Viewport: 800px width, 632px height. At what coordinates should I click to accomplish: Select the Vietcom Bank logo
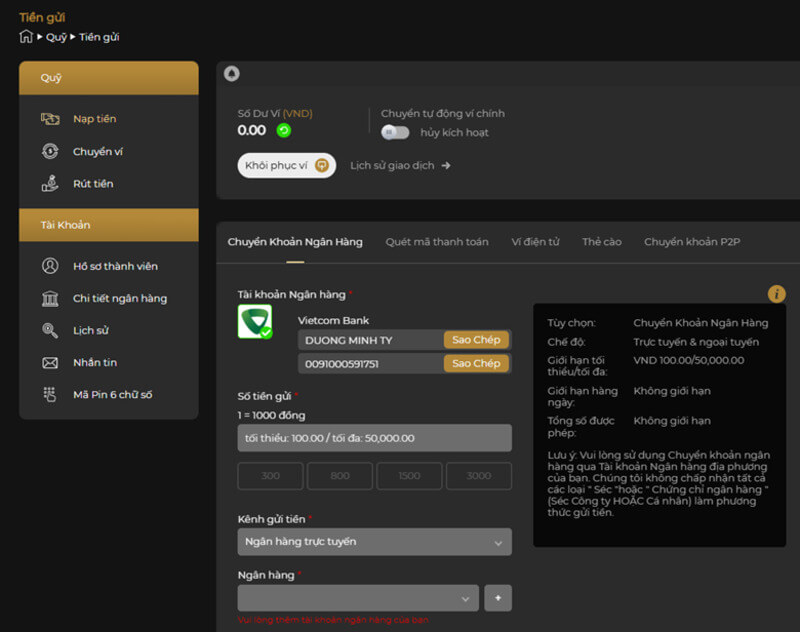(x=255, y=321)
